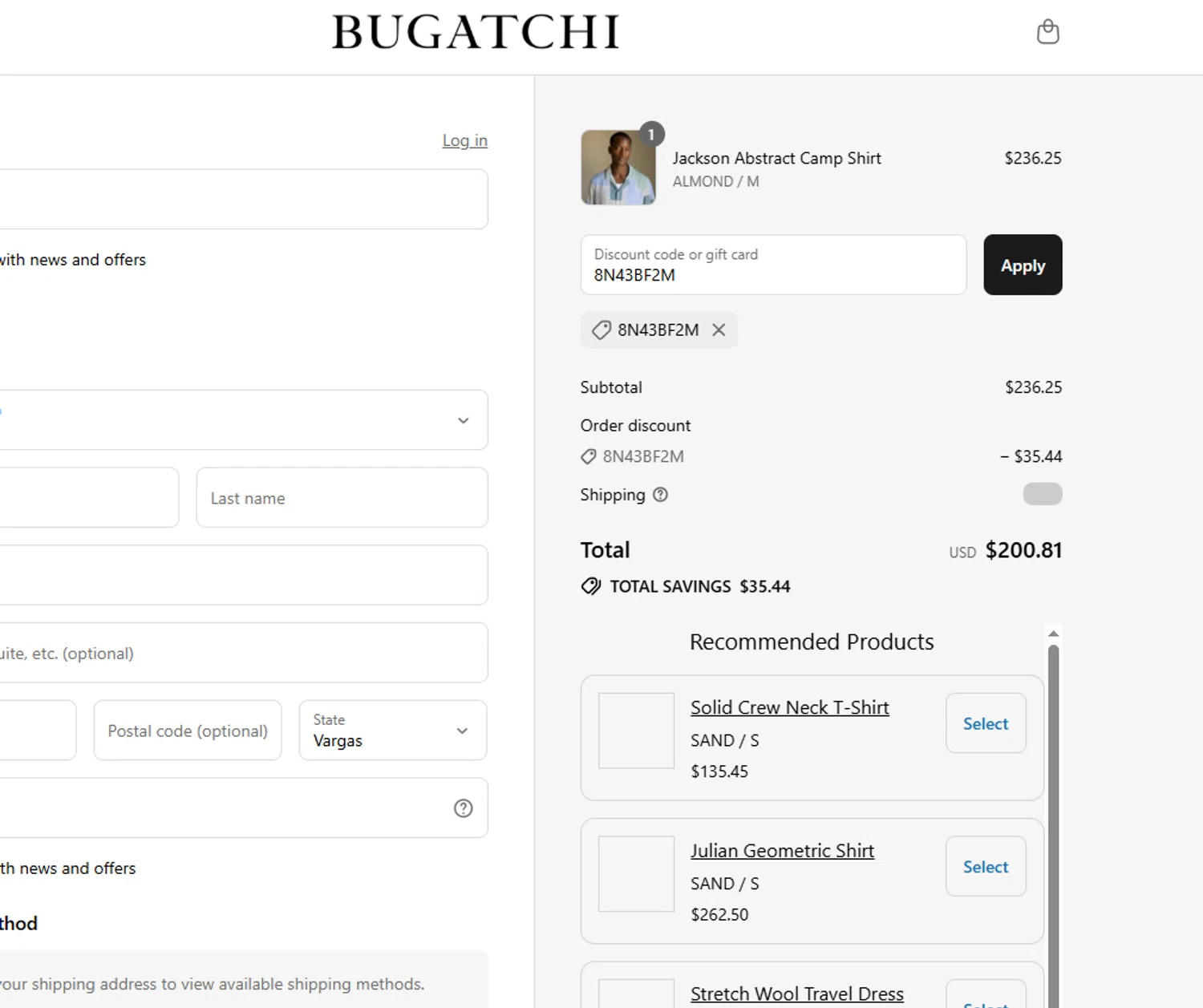Select the Solid Crew Neck T-Shirt product

986,723
